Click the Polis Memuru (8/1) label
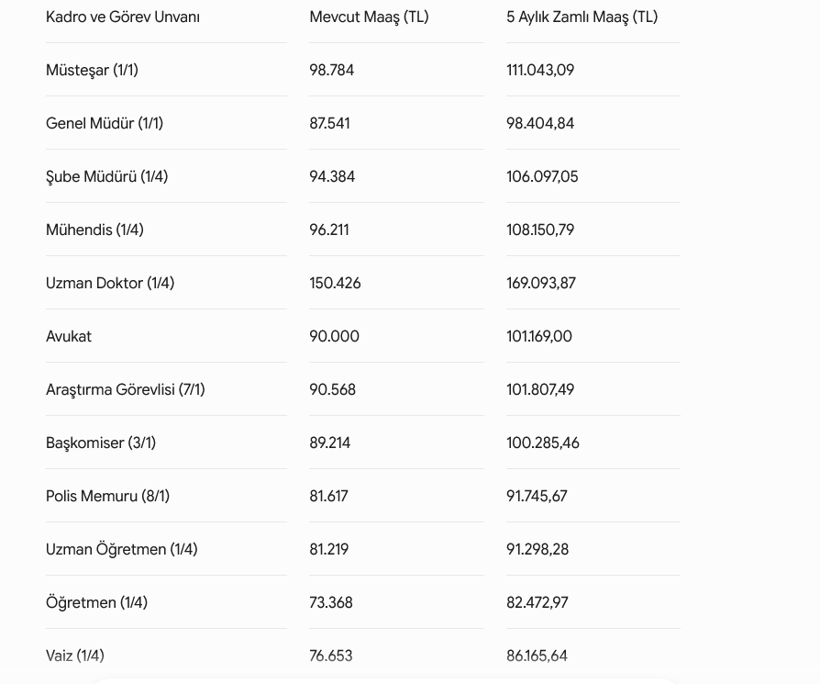 [x=108, y=496]
